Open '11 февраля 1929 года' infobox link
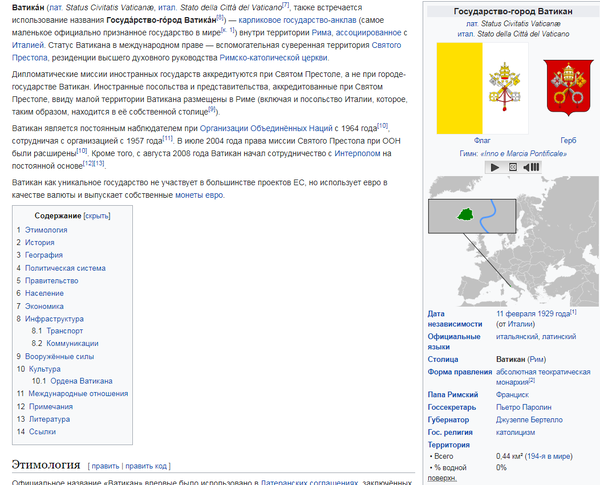Image resolution: width=600 pixels, height=485 pixels. 533,314
